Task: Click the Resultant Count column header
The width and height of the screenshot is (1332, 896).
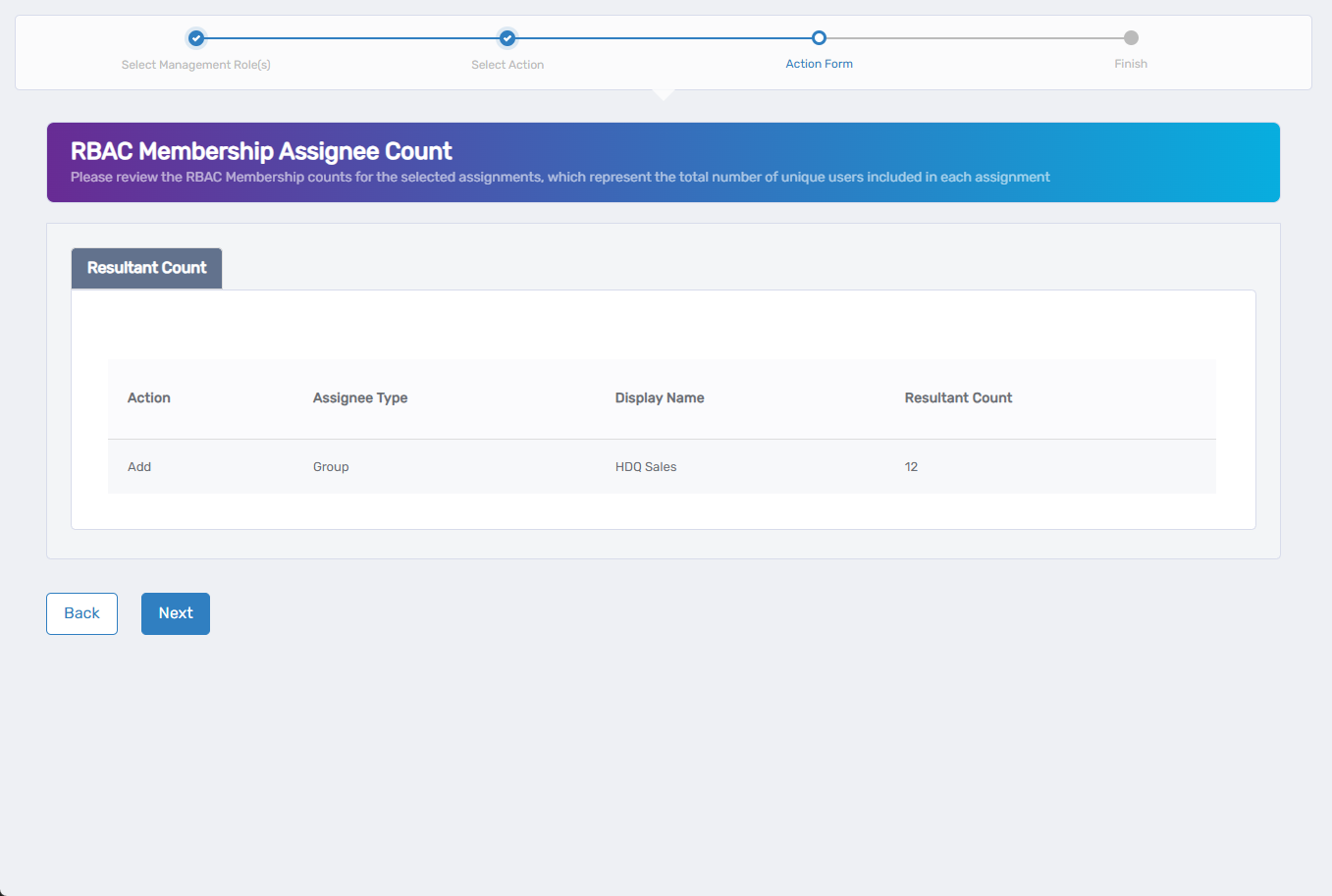Action: (x=958, y=397)
